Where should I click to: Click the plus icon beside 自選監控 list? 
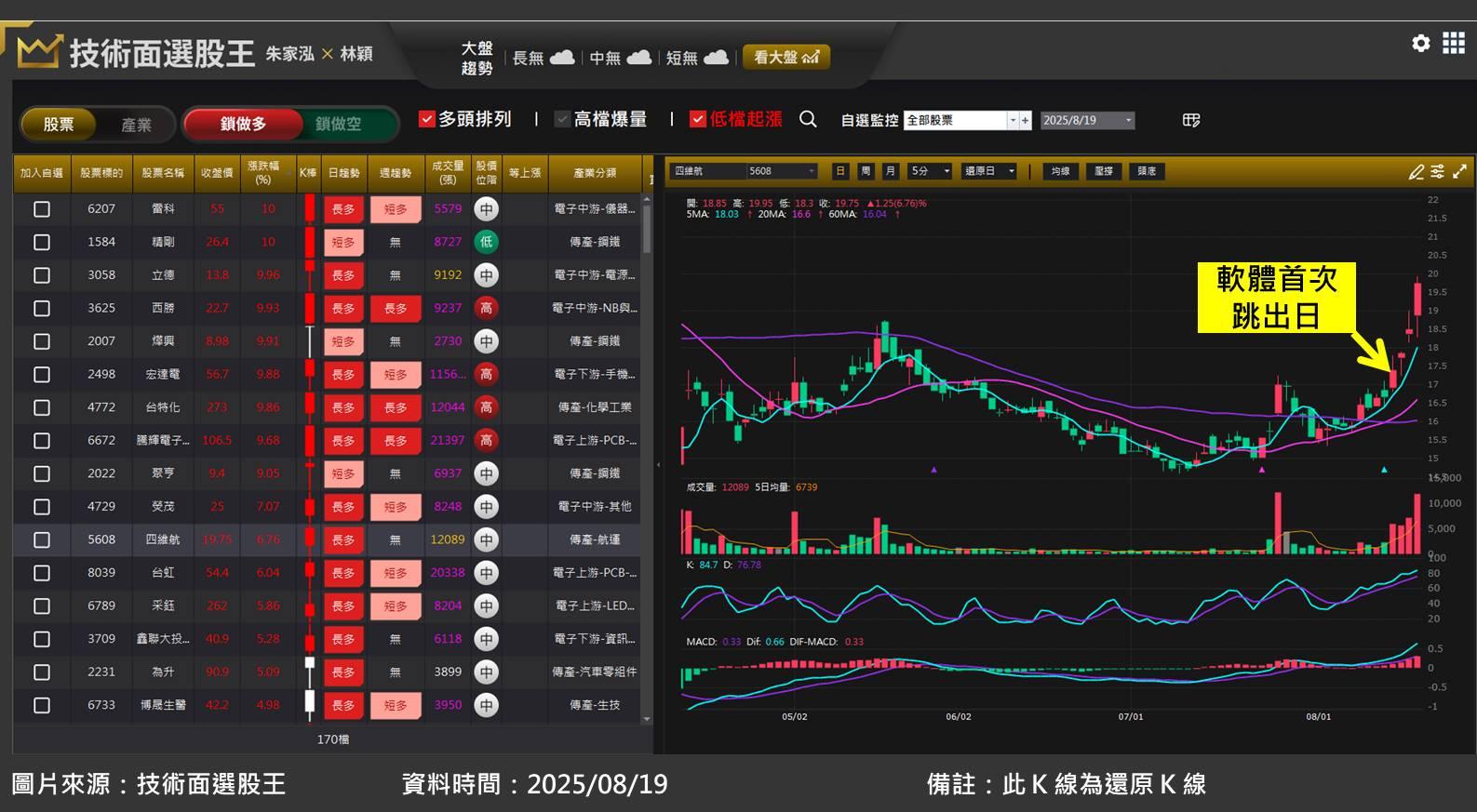(1025, 120)
